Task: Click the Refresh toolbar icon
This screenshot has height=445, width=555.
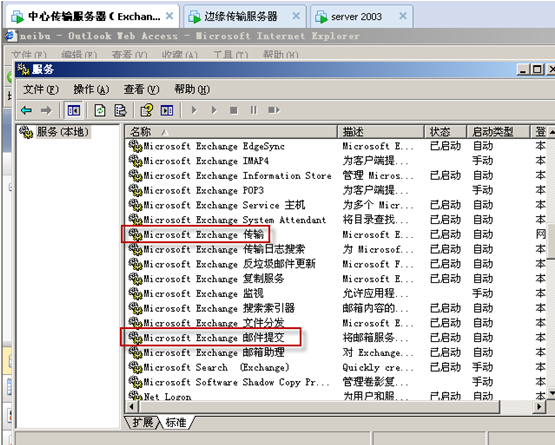Action: (100, 111)
